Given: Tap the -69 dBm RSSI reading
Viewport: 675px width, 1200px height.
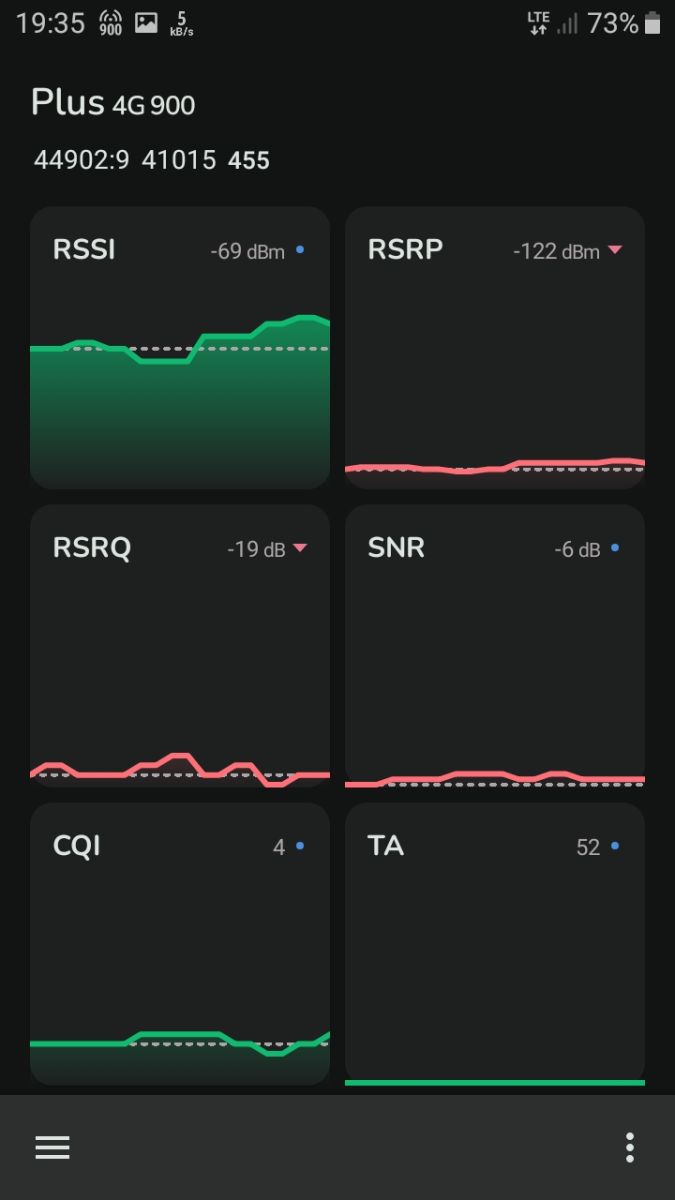Looking at the screenshot, I should coord(247,251).
